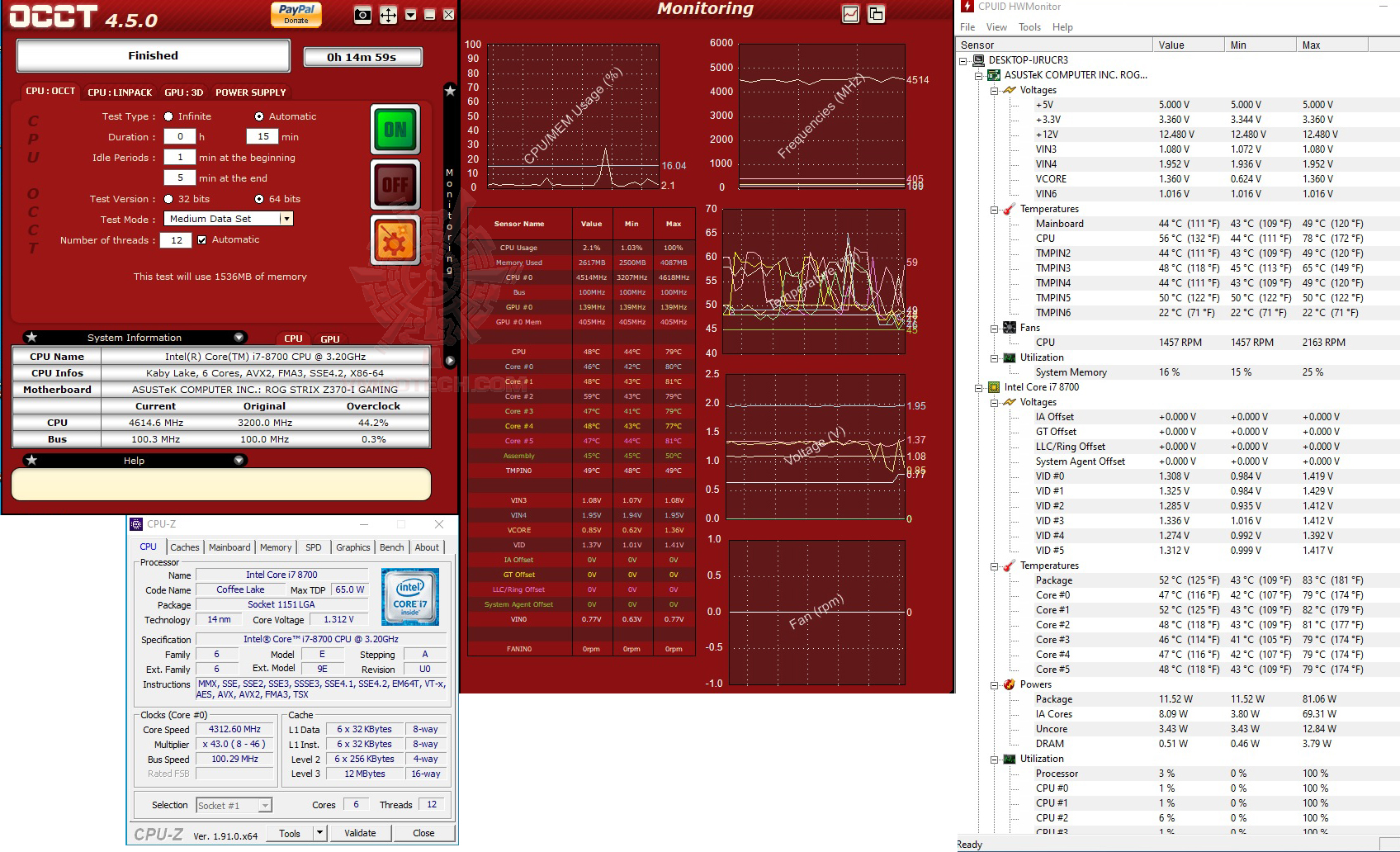Click the windows layout icon in Monitoring header

(x=876, y=14)
